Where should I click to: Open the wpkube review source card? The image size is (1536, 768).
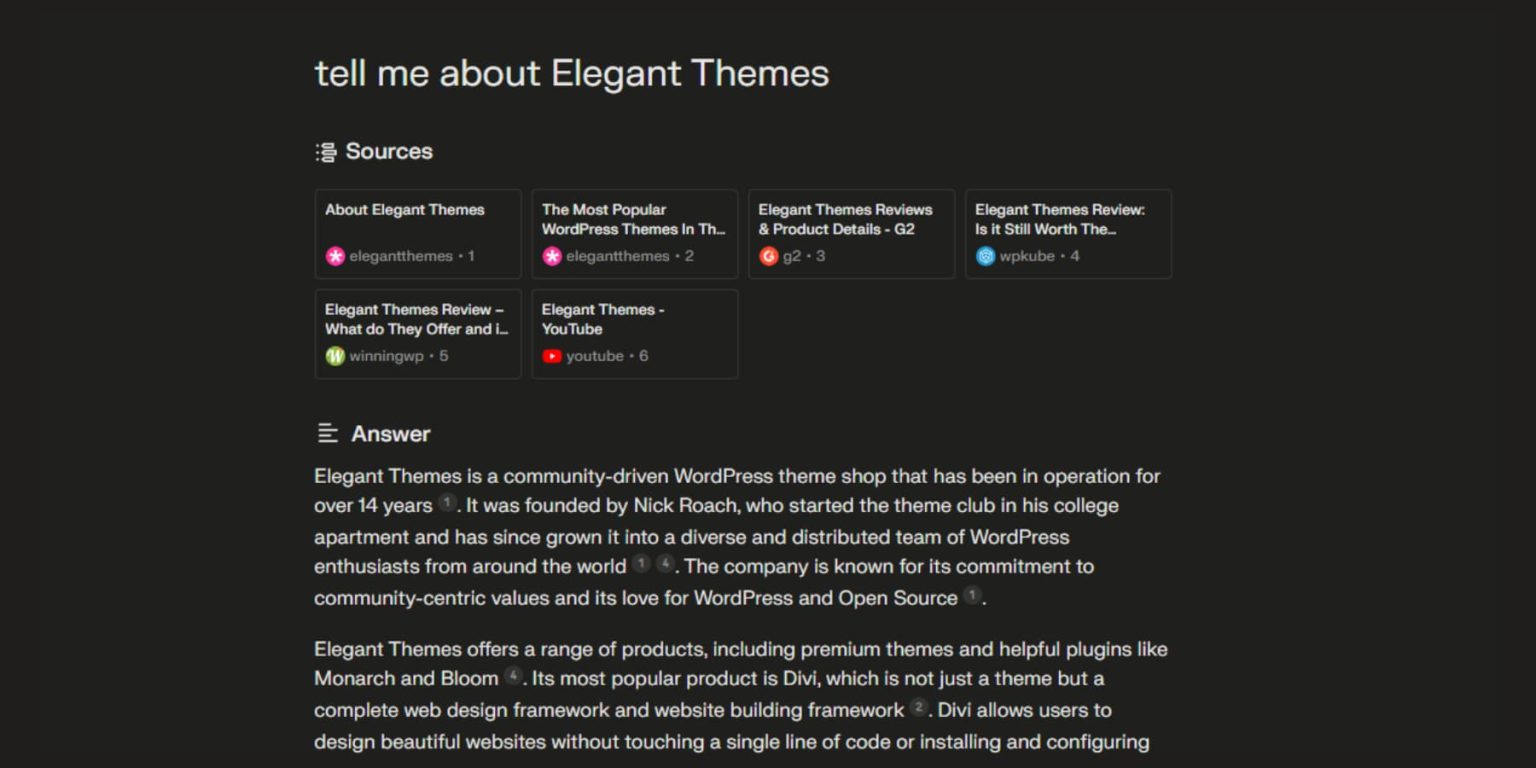point(1068,233)
